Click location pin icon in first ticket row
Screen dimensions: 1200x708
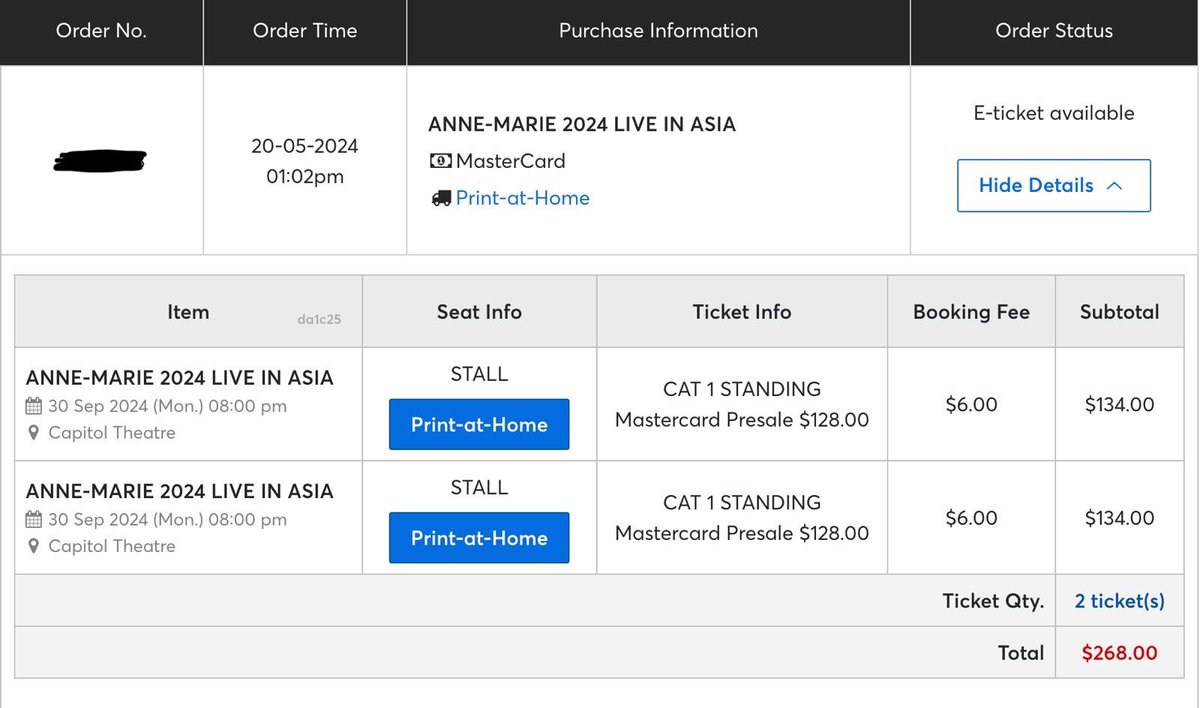[x=34, y=433]
